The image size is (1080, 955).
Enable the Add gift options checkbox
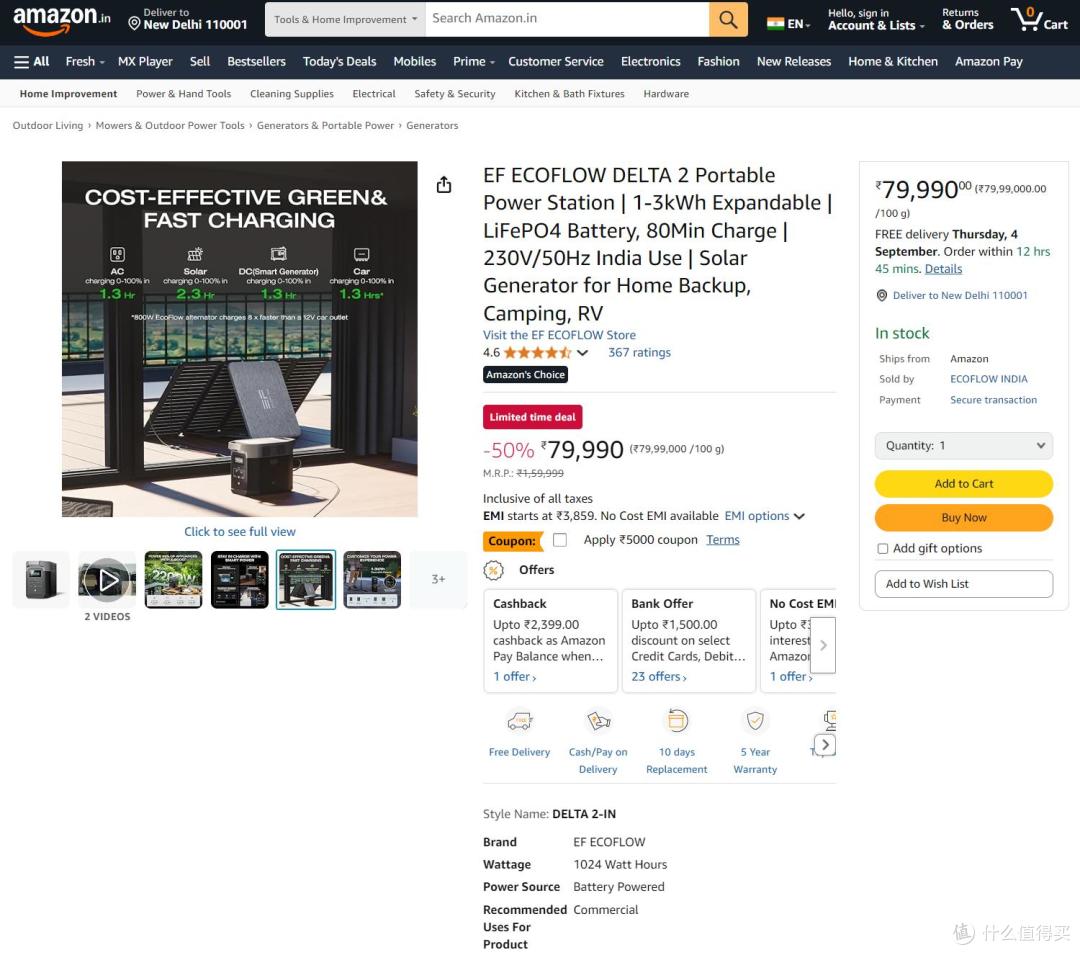coord(882,549)
